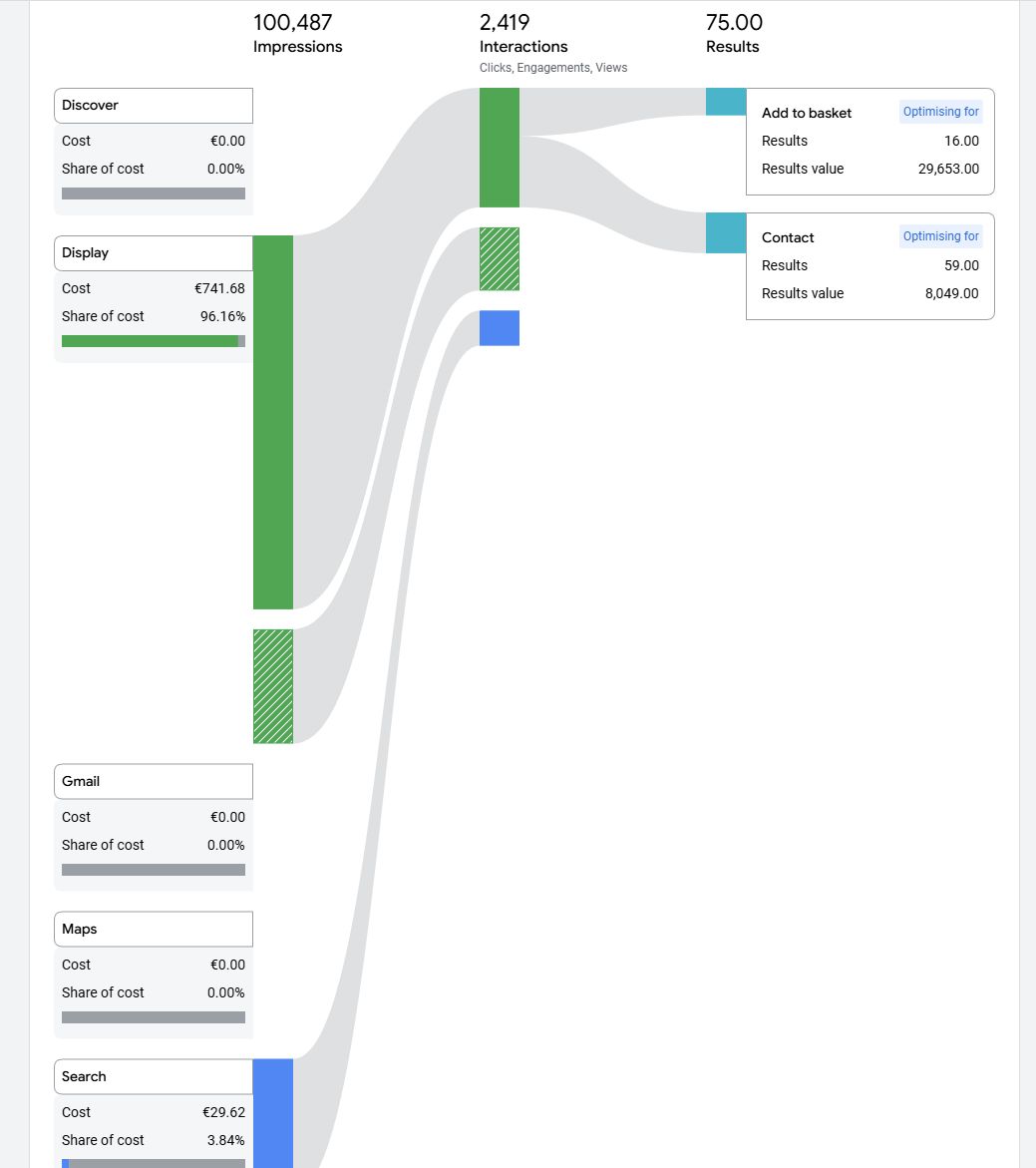
Task: Open the Contact results card title
Action: (788, 238)
